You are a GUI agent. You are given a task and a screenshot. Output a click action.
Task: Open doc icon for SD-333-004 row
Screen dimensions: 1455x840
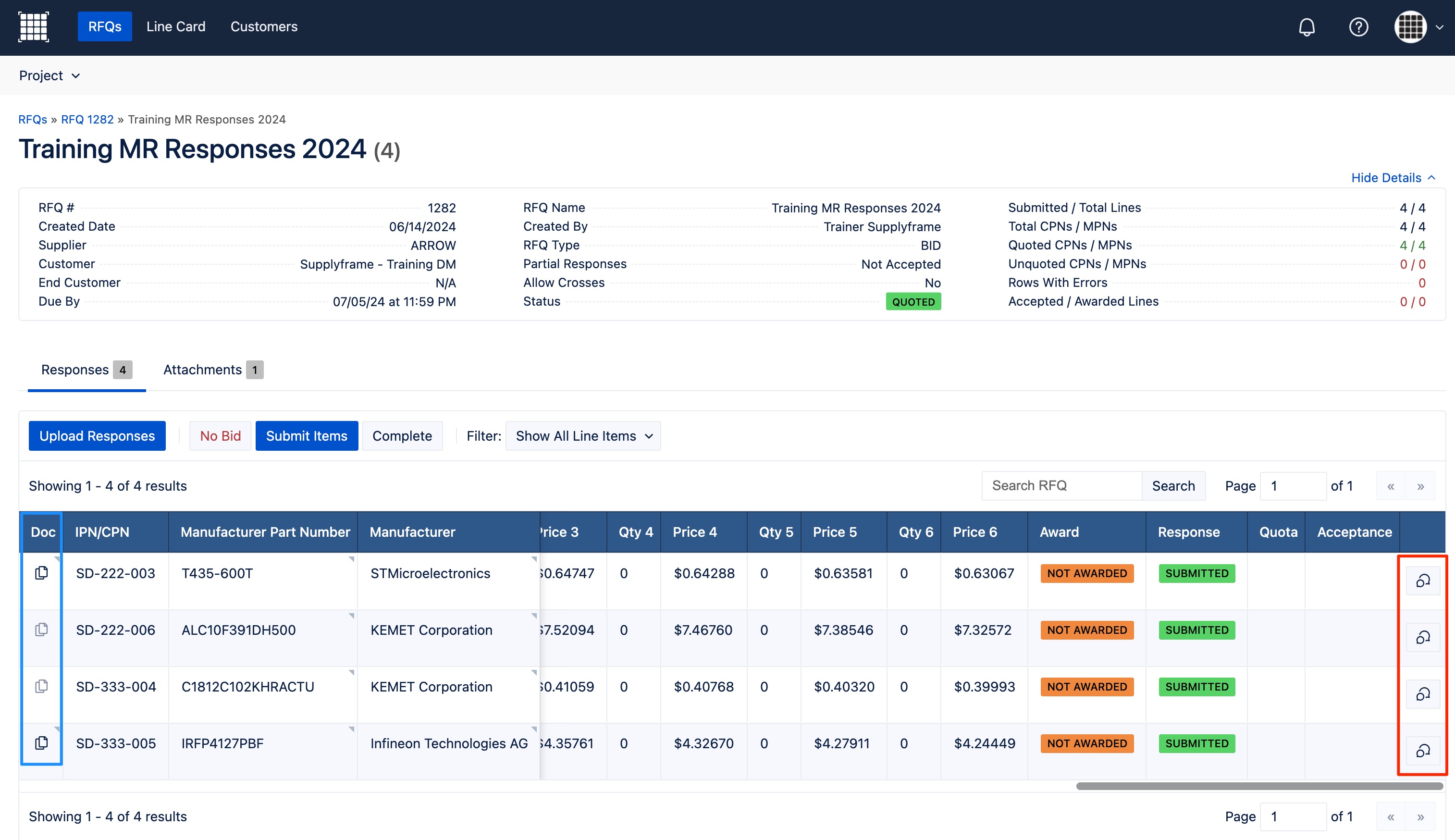(x=41, y=686)
